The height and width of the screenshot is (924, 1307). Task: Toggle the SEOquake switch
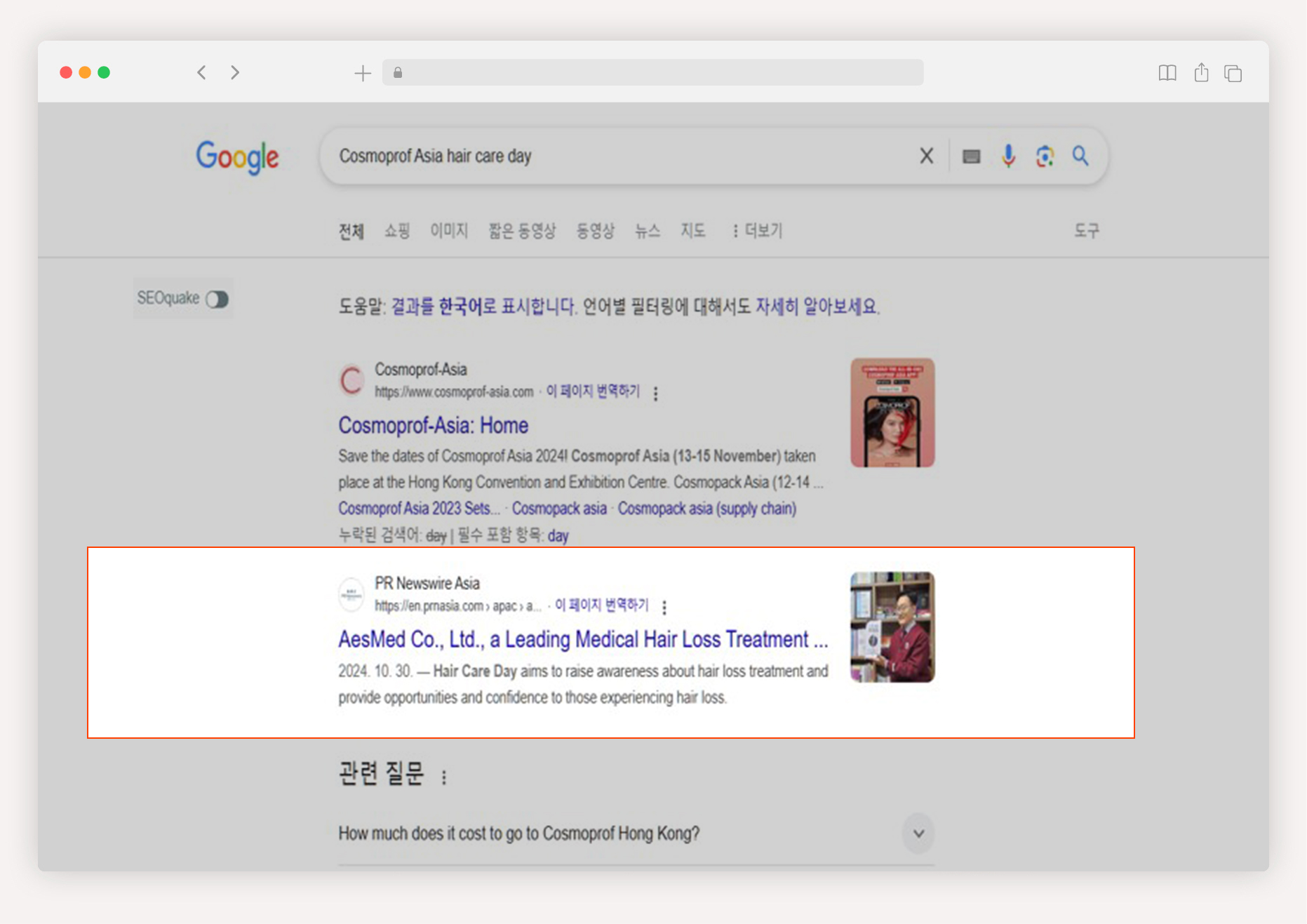tap(217, 300)
